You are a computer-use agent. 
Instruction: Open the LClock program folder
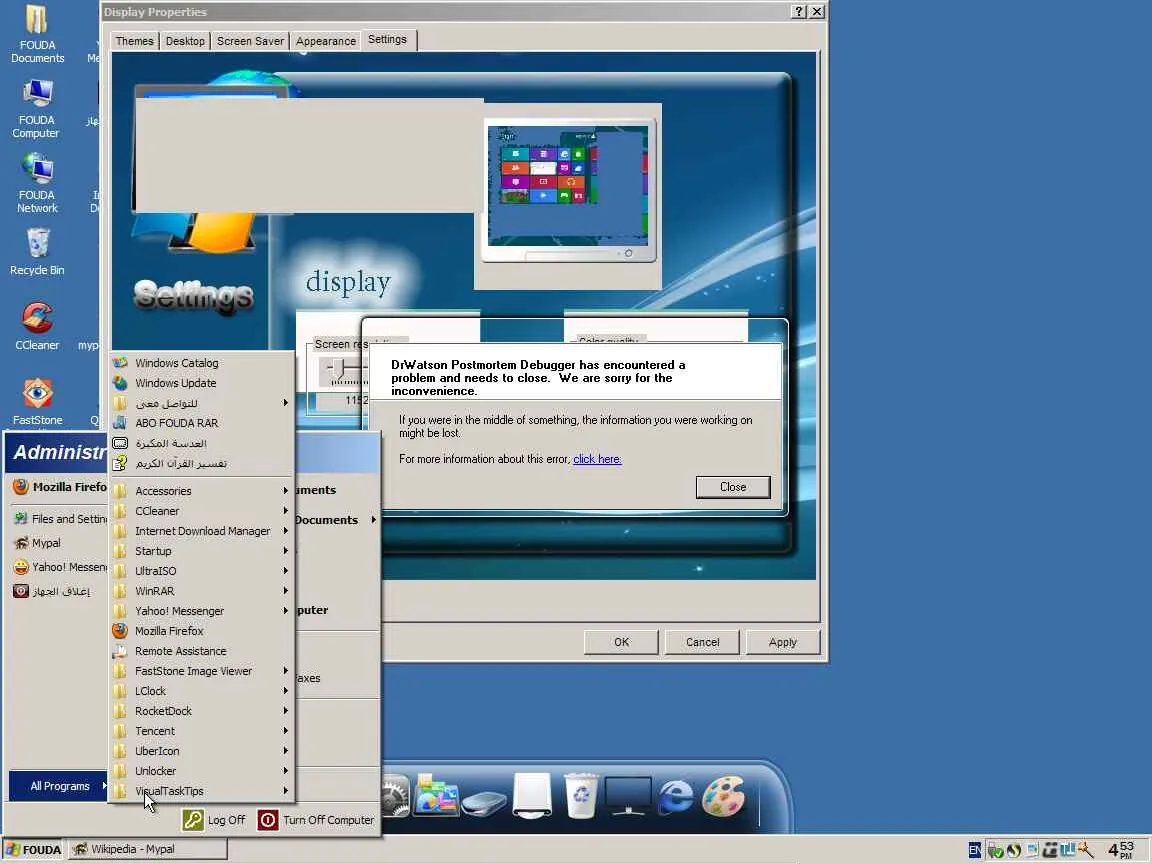pos(202,691)
